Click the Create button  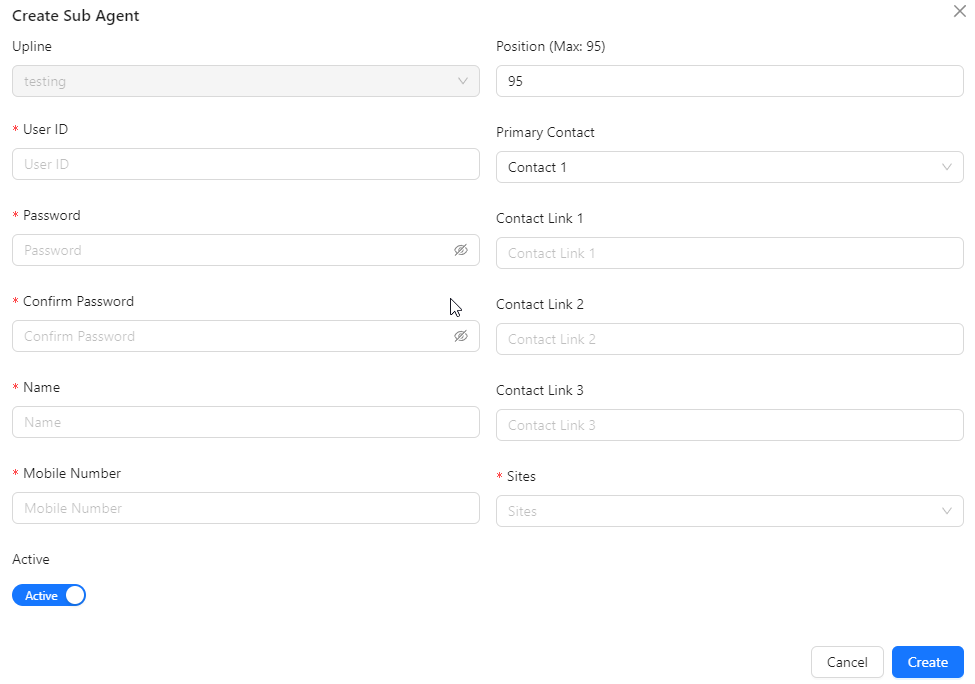pyautogui.click(x=927, y=661)
